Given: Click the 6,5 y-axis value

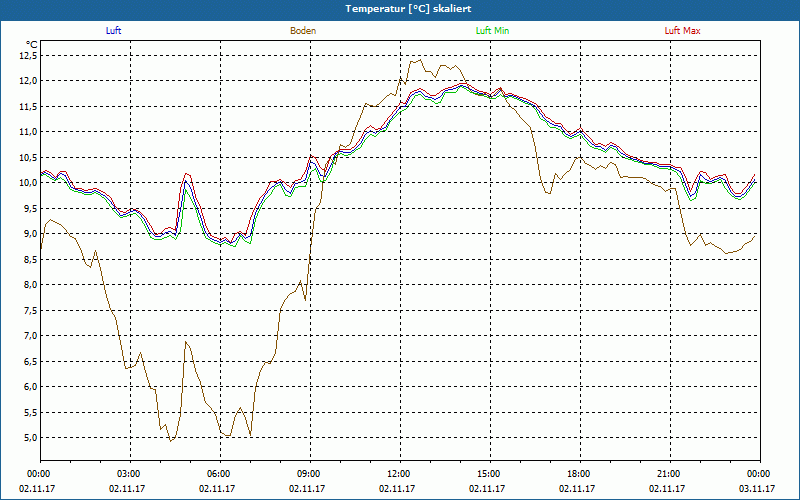Looking at the screenshot, I should [30, 362].
